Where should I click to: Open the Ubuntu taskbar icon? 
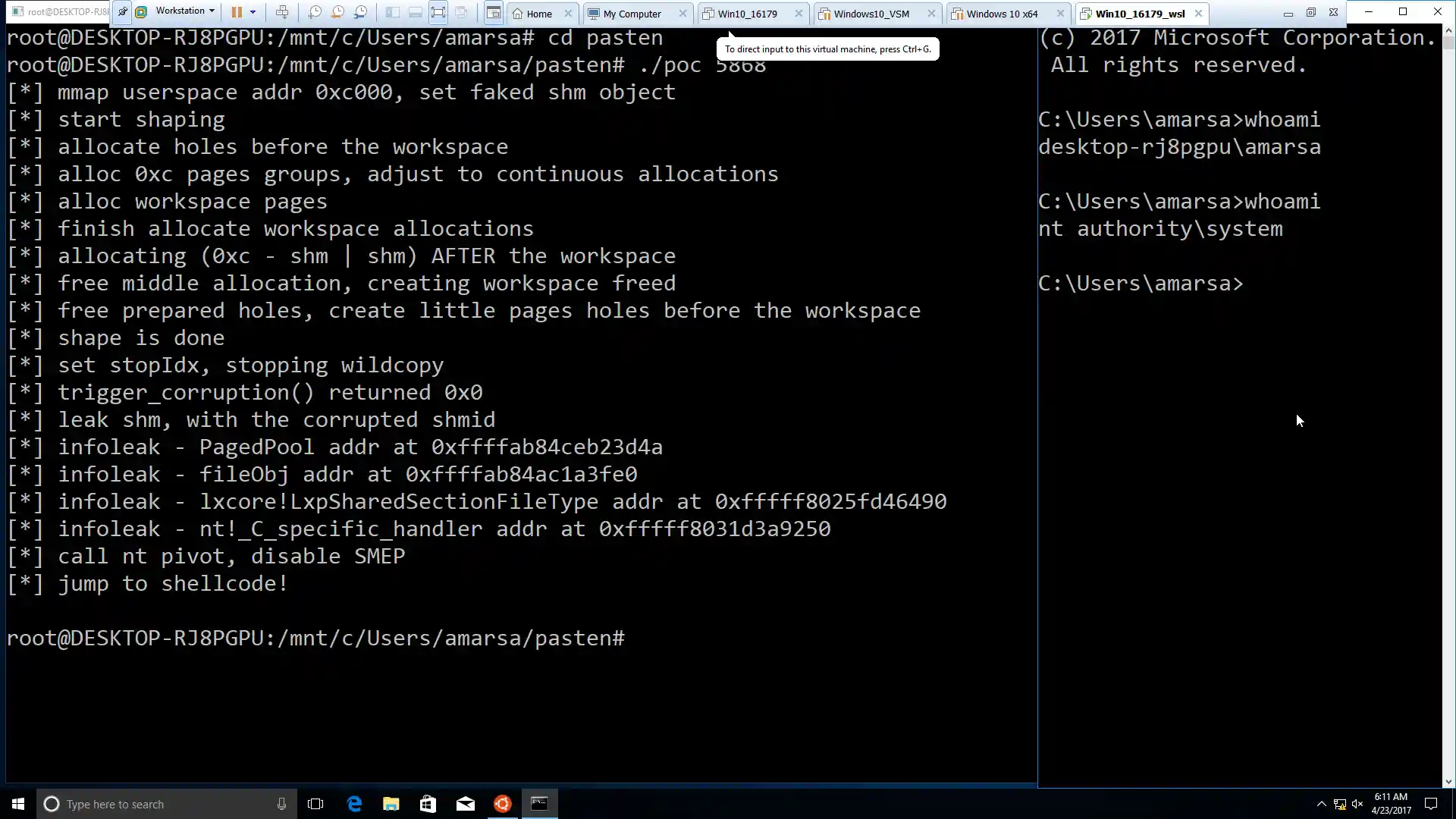(502, 804)
